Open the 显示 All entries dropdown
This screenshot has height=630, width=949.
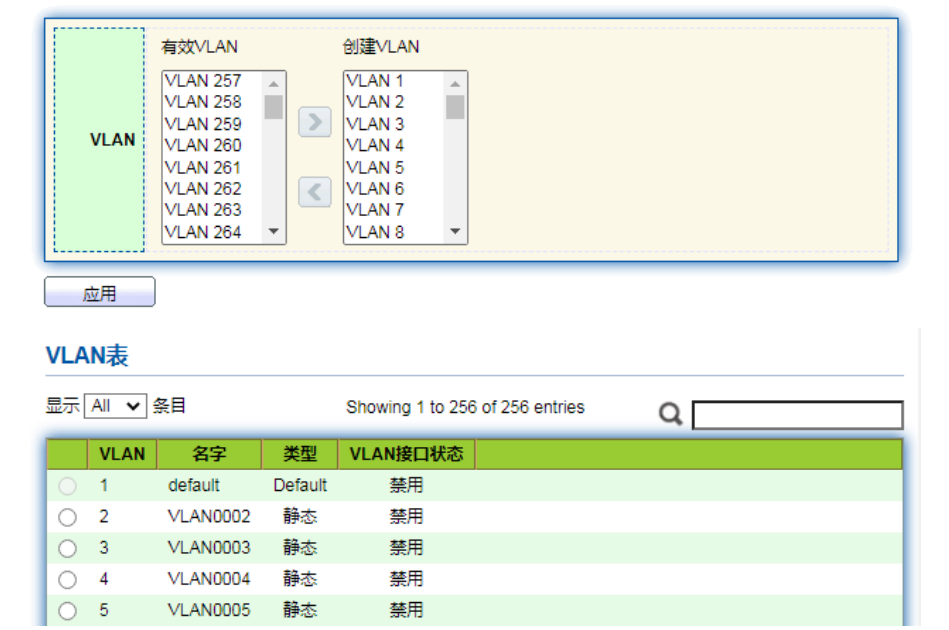click(x=115, y=406)
